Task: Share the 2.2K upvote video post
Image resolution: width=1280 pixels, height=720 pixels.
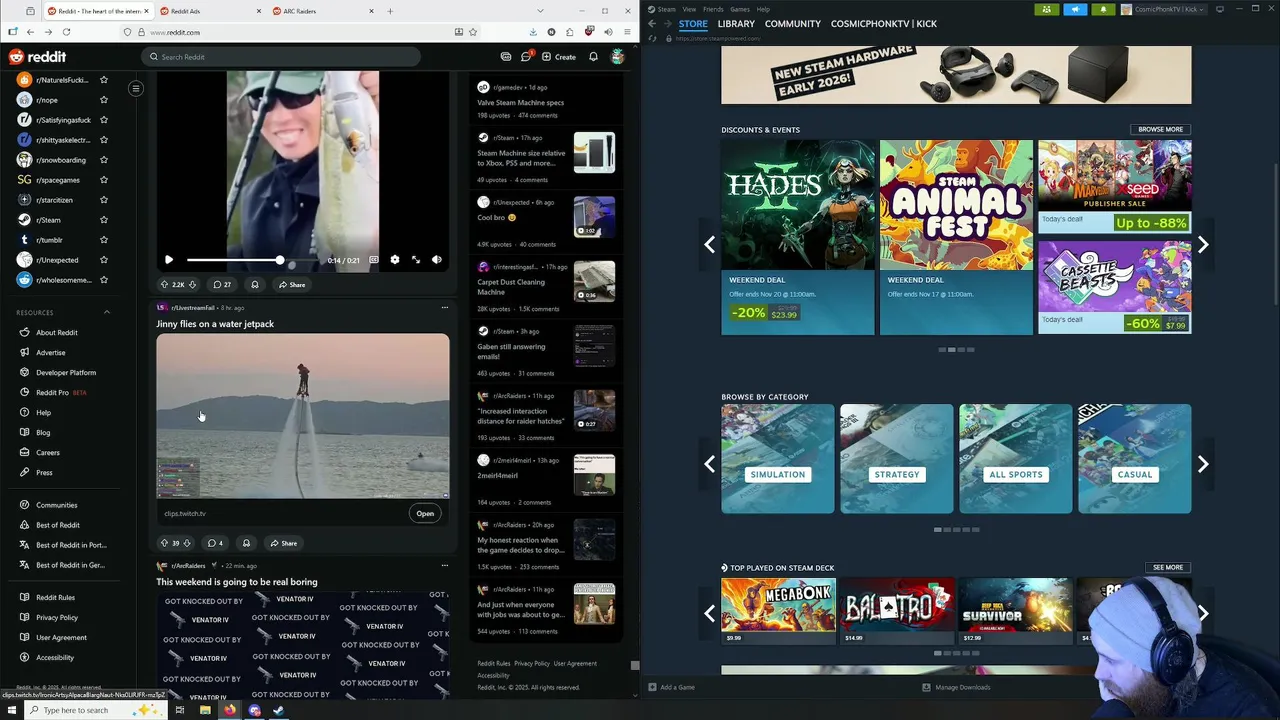Action: (292, 285)
